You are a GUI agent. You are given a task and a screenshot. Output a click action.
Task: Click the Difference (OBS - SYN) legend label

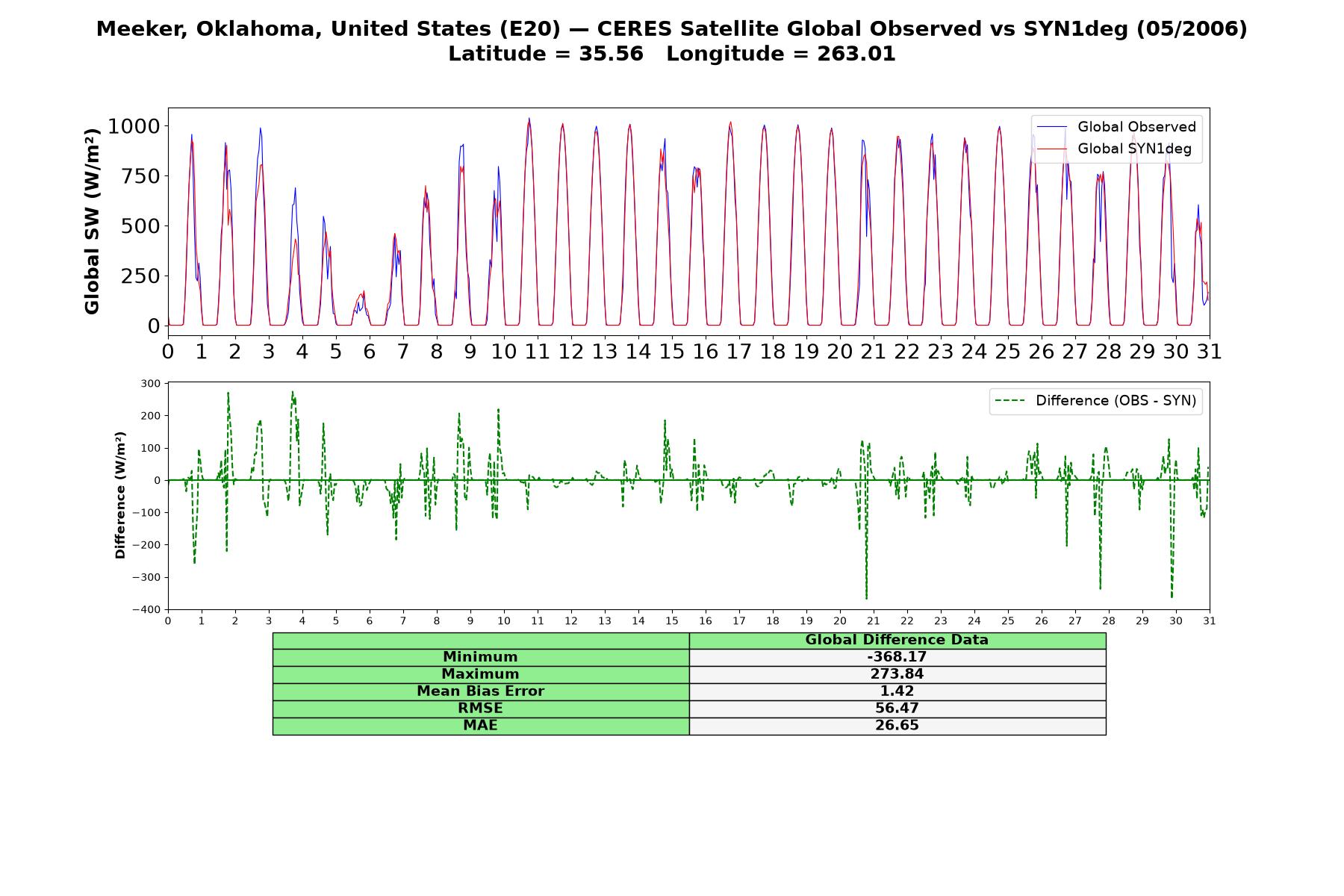(1116, 401)
